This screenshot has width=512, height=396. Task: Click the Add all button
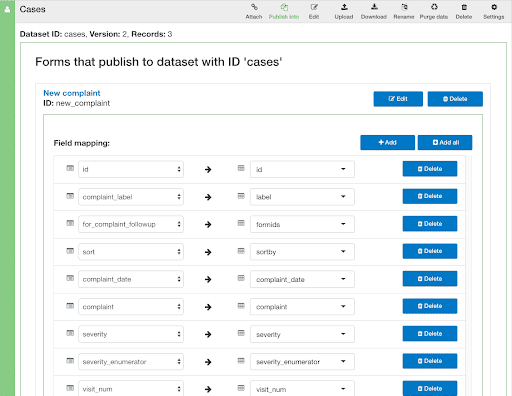[445, 143]
